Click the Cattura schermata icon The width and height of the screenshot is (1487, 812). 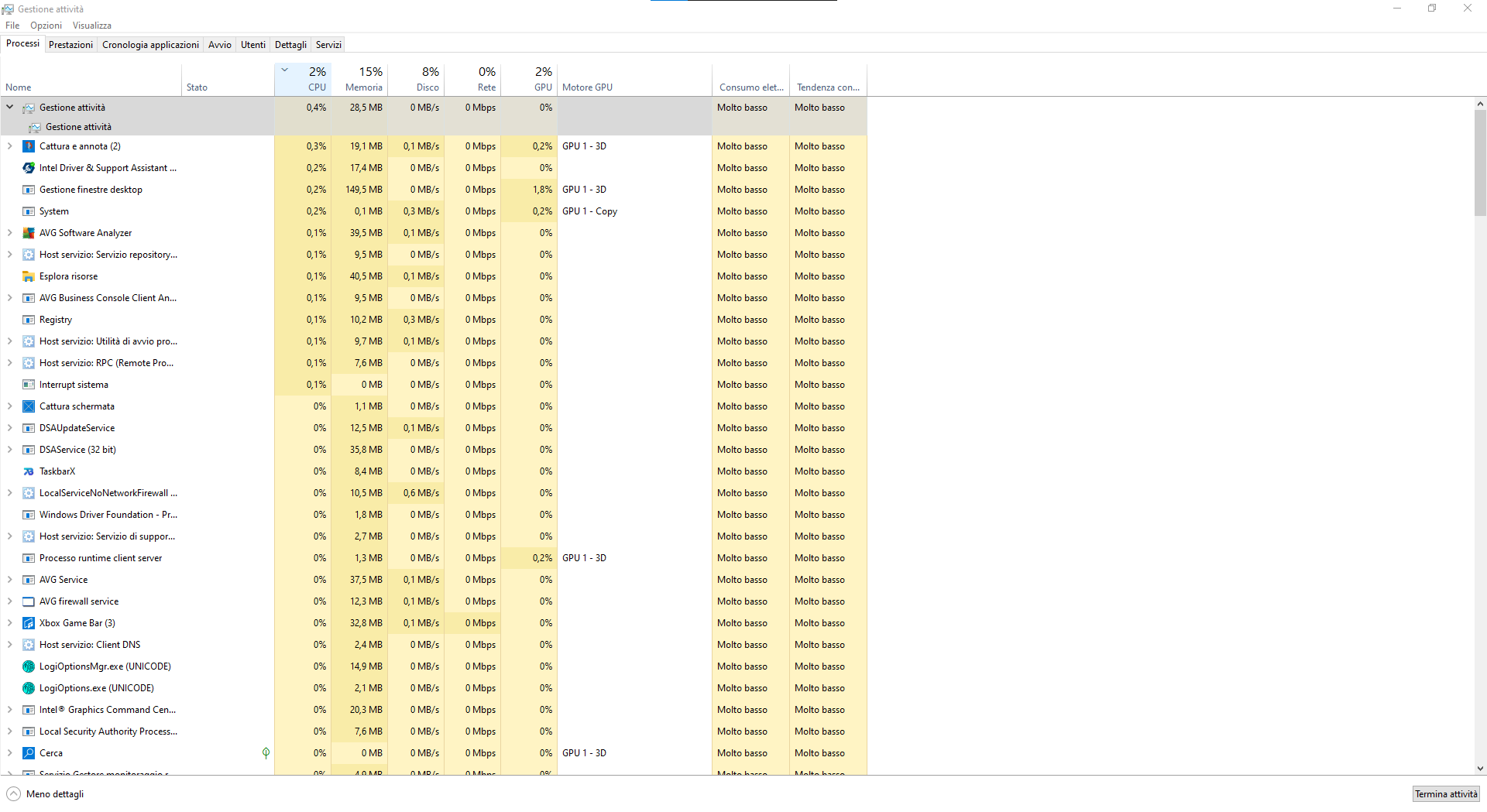point(29,406)
